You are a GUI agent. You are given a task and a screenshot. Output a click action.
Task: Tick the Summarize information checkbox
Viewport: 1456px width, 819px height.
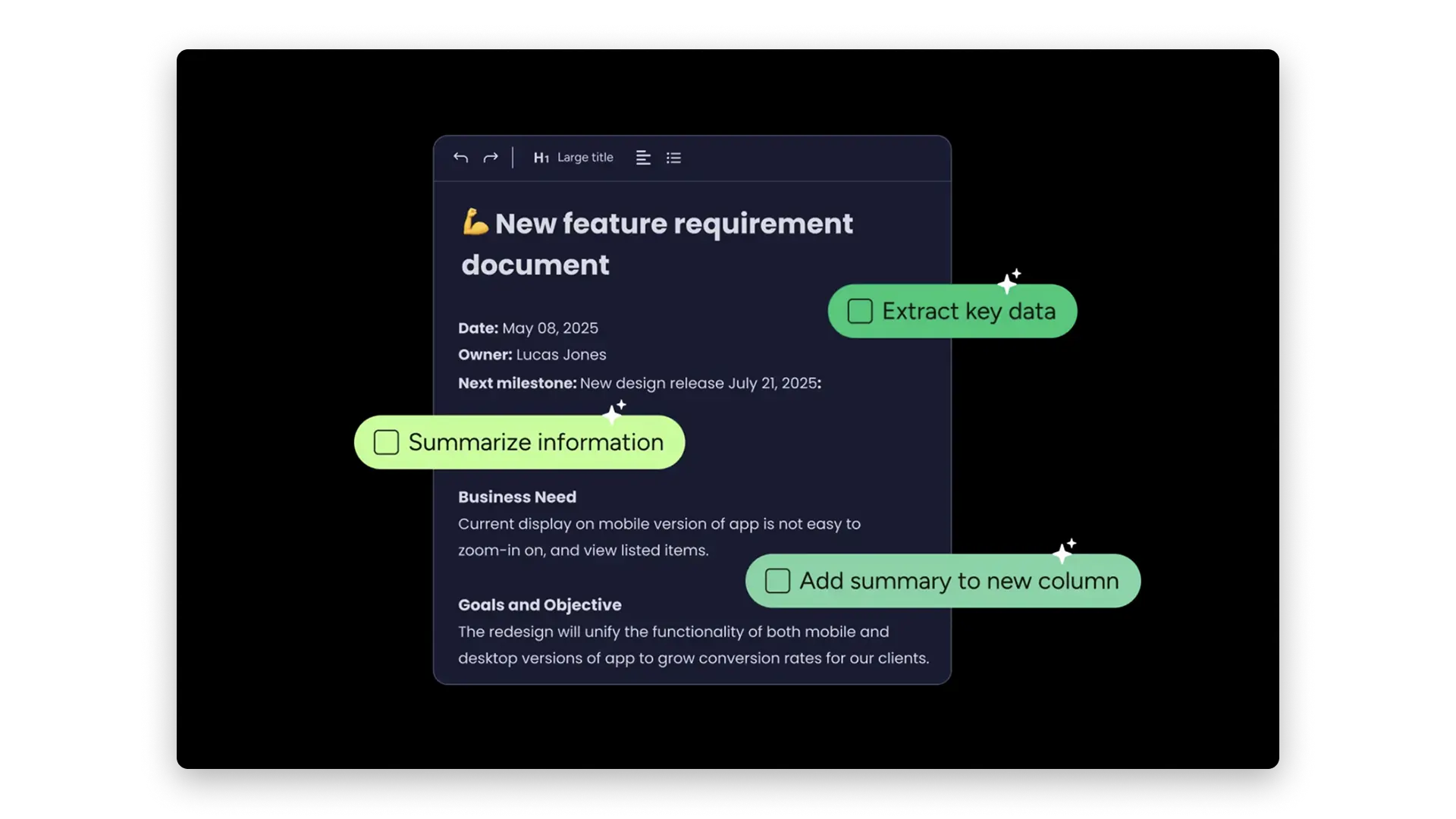pos(386,442)
